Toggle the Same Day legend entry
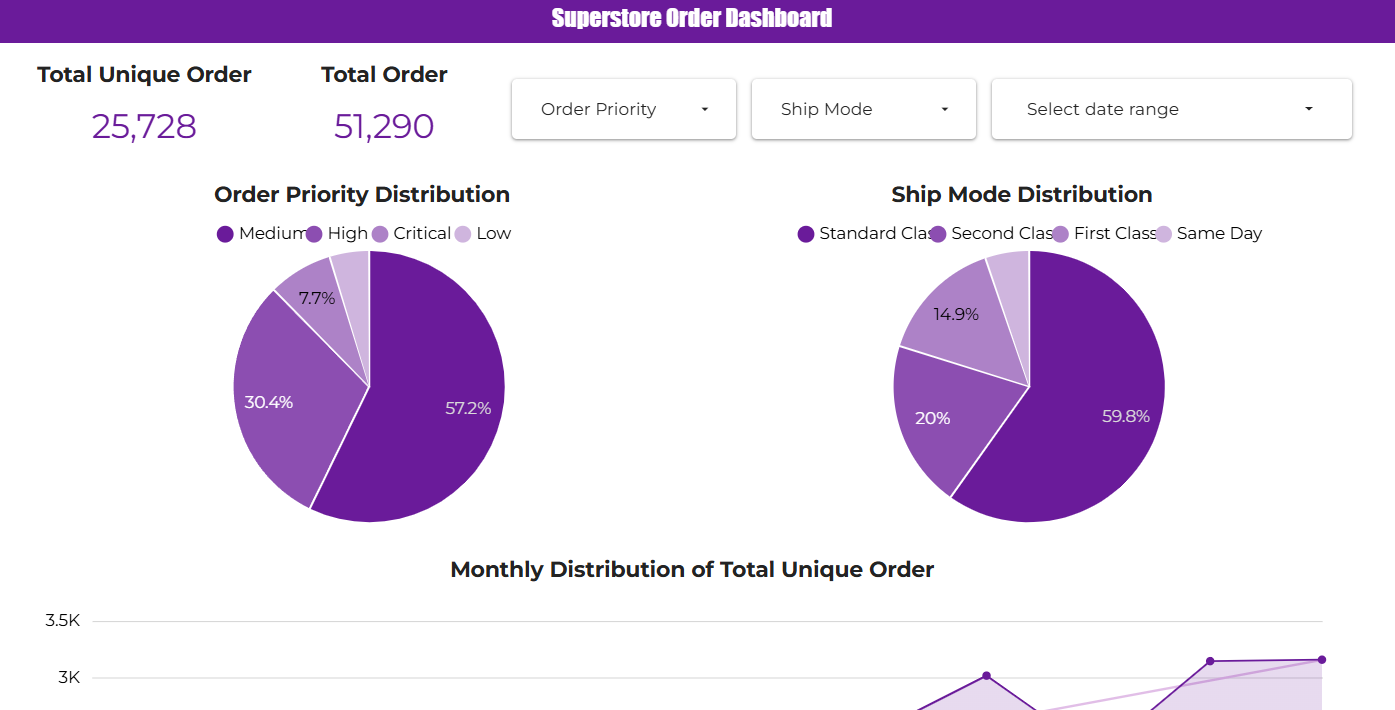1395x710 pixels. tap(1220, 233)
